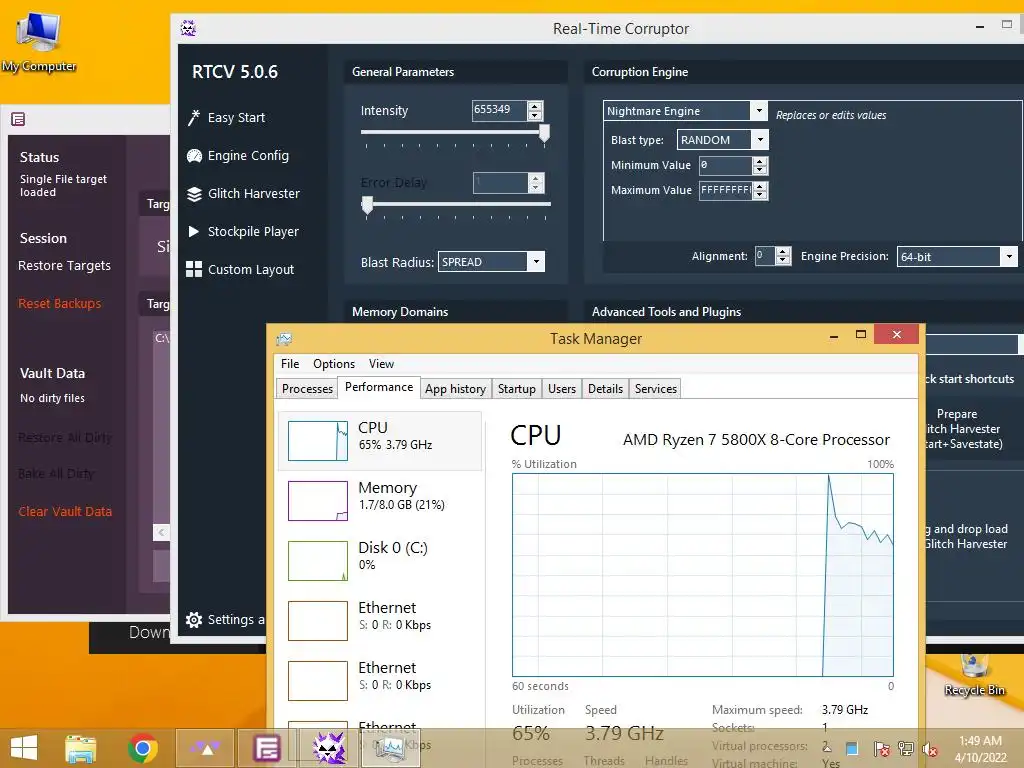Select the first Ethernet performance item
The height and width of the screenshot is (768, 1024).
pyautogui.click(x=380, y=621)
